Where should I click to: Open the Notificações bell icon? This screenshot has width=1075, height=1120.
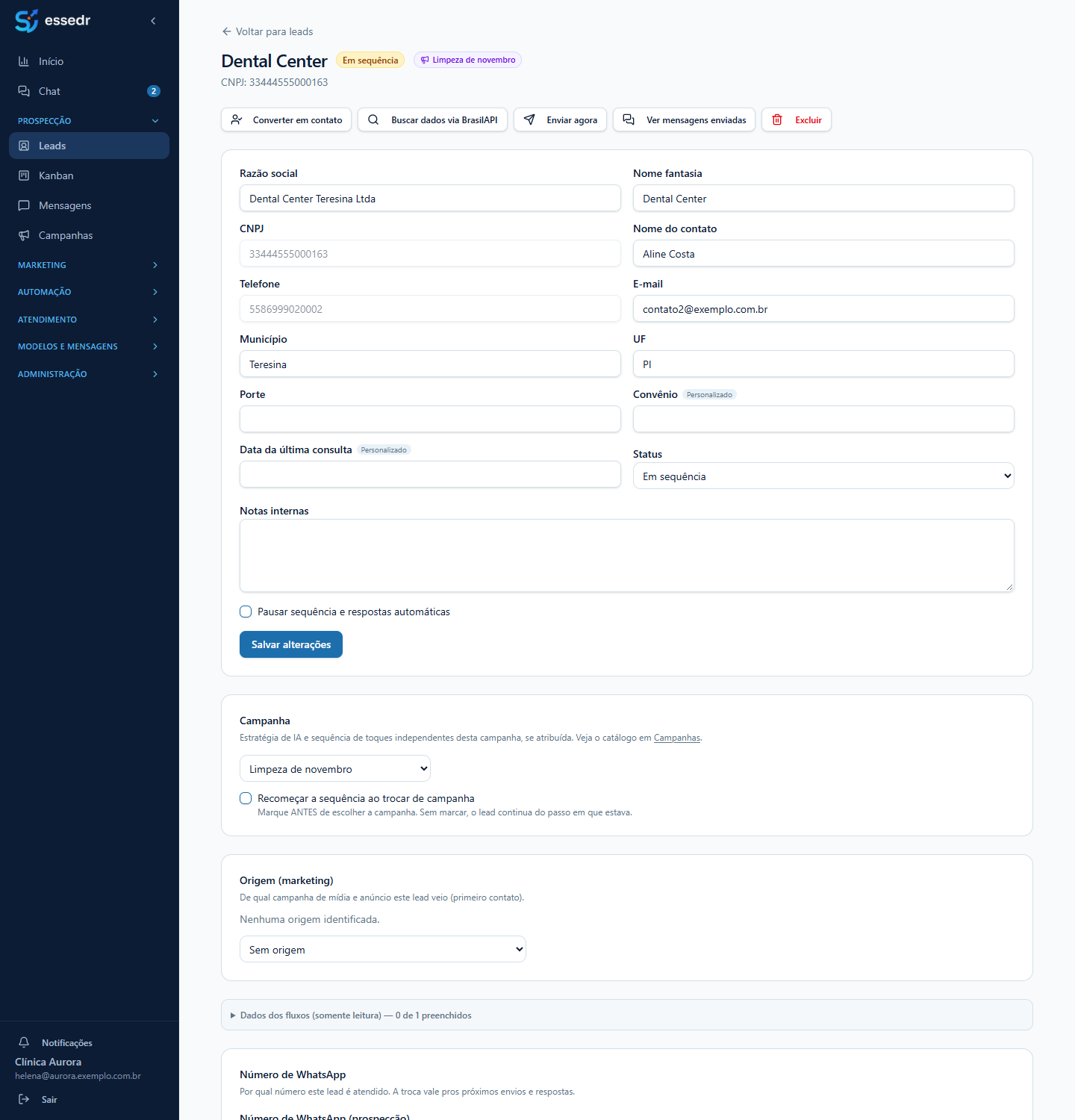coord(24,1042)
